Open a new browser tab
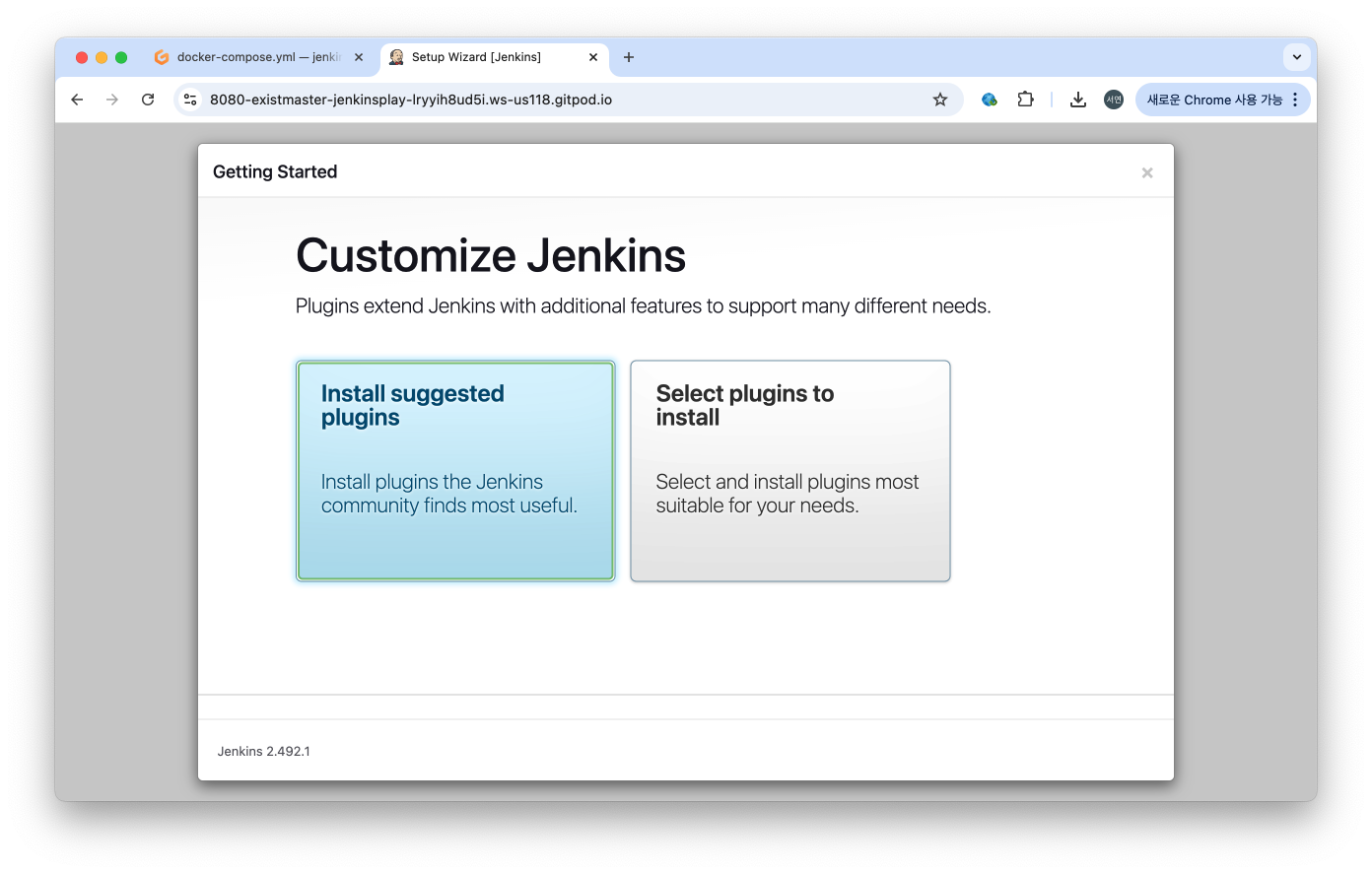The image size is (1372, 874). (629, 57)
